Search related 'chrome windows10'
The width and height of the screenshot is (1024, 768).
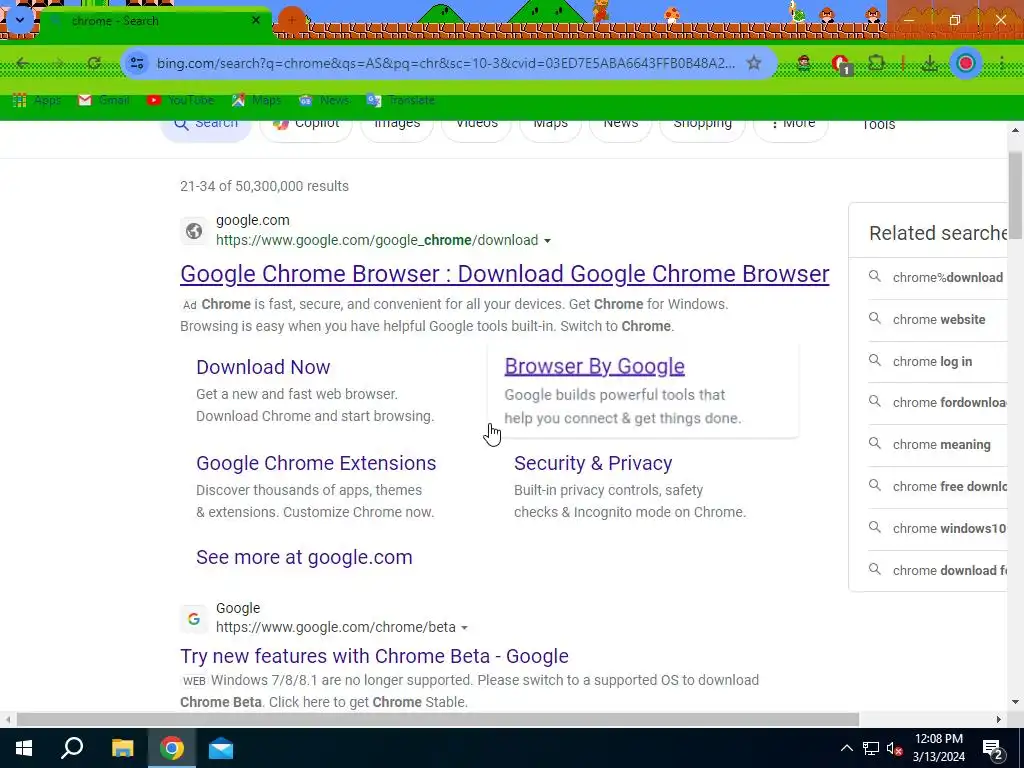point(938,528)
